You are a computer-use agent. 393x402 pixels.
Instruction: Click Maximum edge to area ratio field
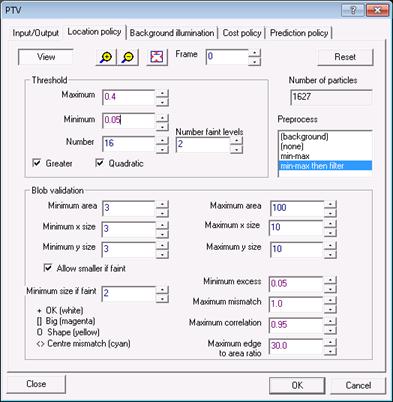coord(297,346)
